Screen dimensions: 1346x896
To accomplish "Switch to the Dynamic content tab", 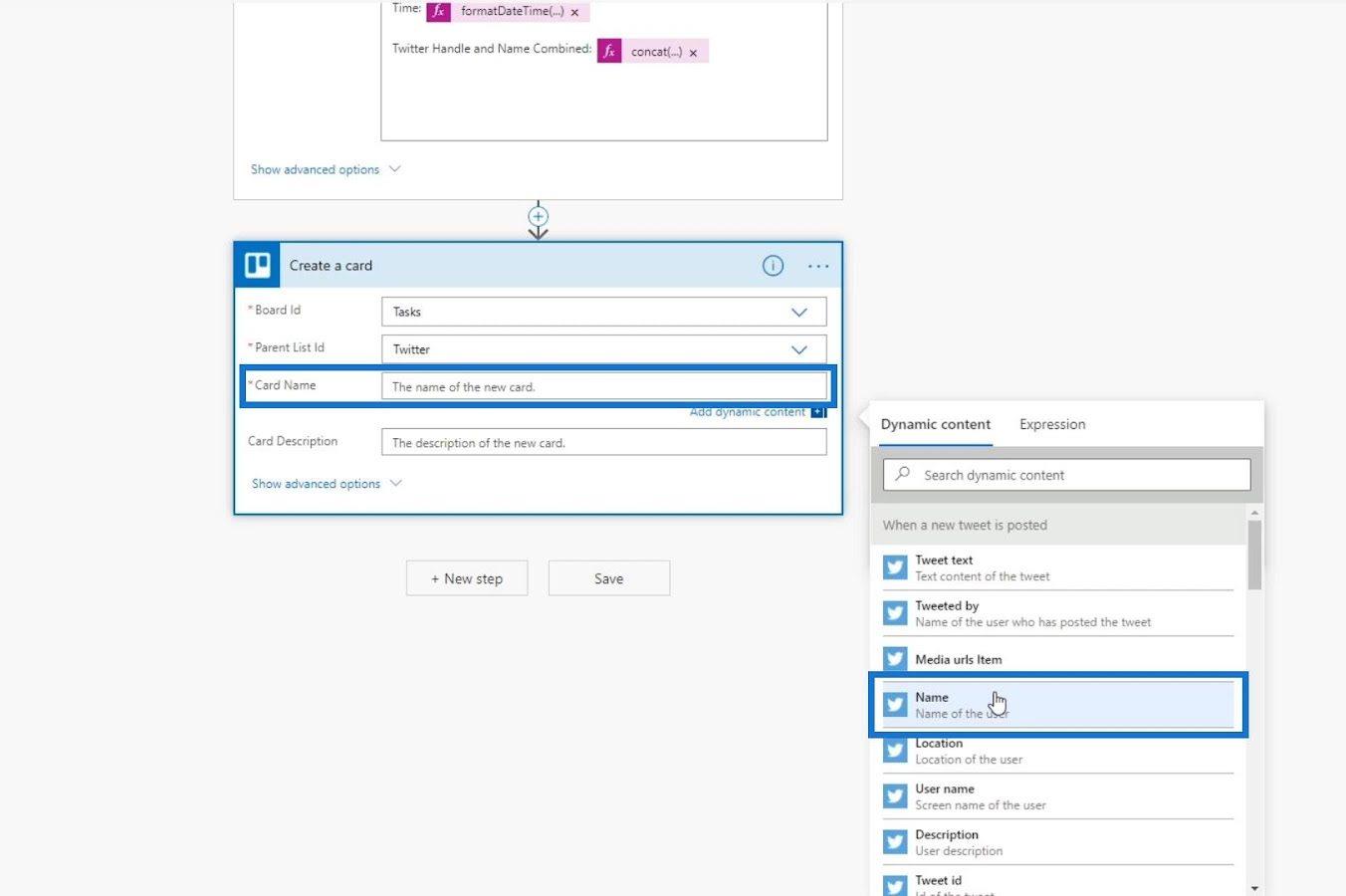I will coord(936,424).
